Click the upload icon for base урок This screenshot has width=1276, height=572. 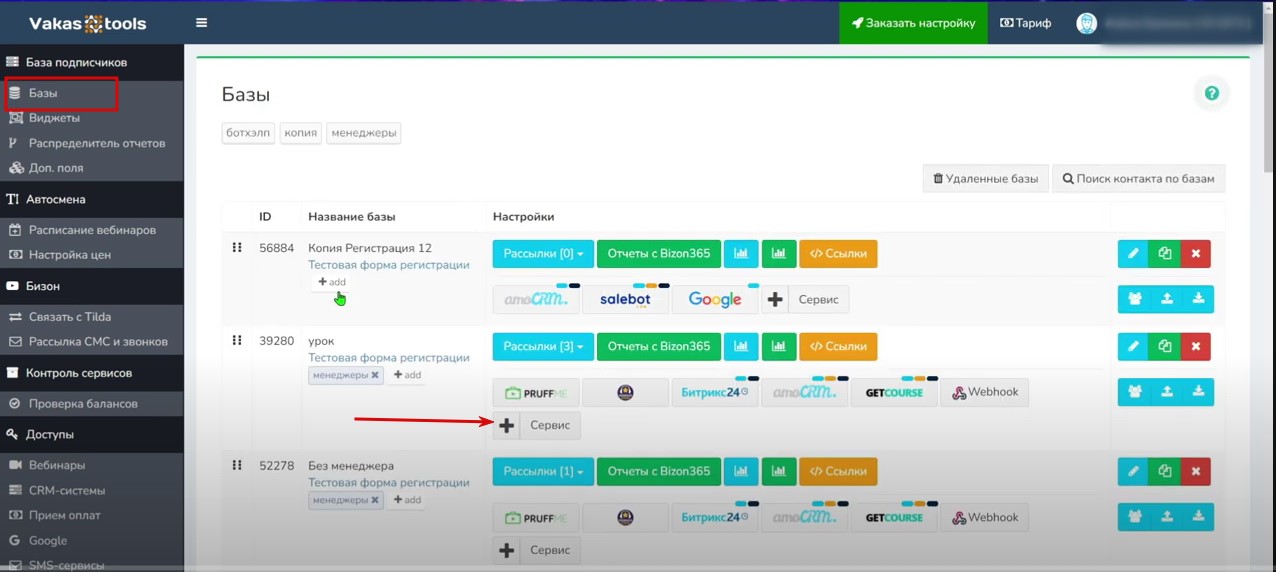1166,392
